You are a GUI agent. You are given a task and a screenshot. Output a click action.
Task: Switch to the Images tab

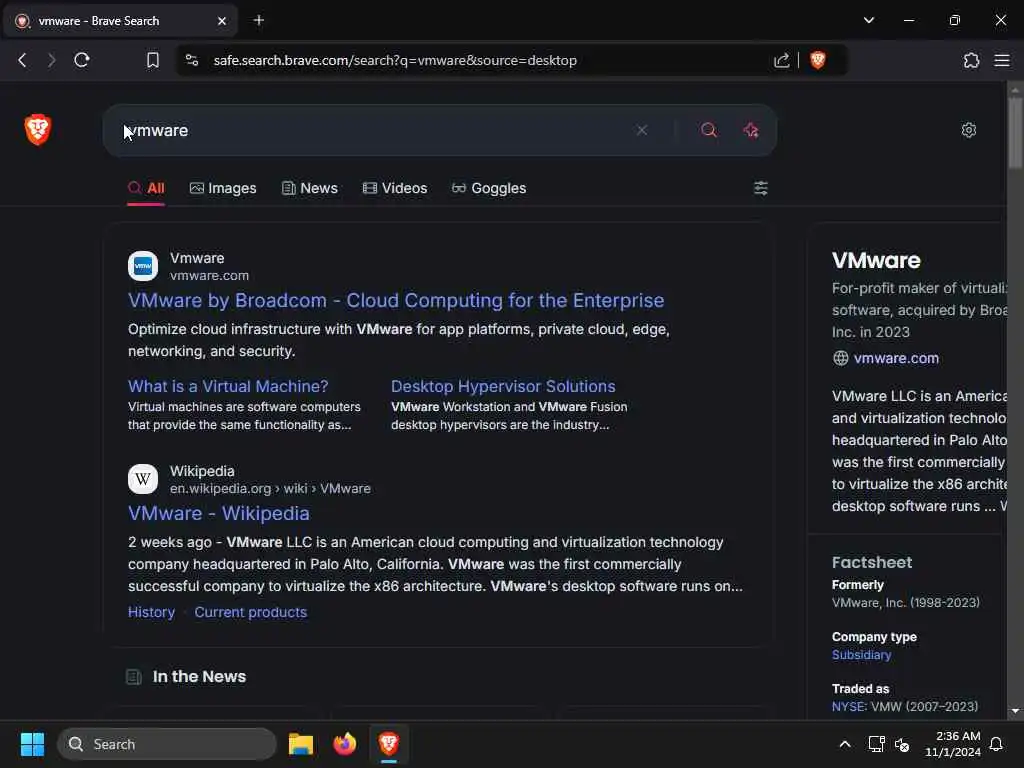(x=223, y=188)
